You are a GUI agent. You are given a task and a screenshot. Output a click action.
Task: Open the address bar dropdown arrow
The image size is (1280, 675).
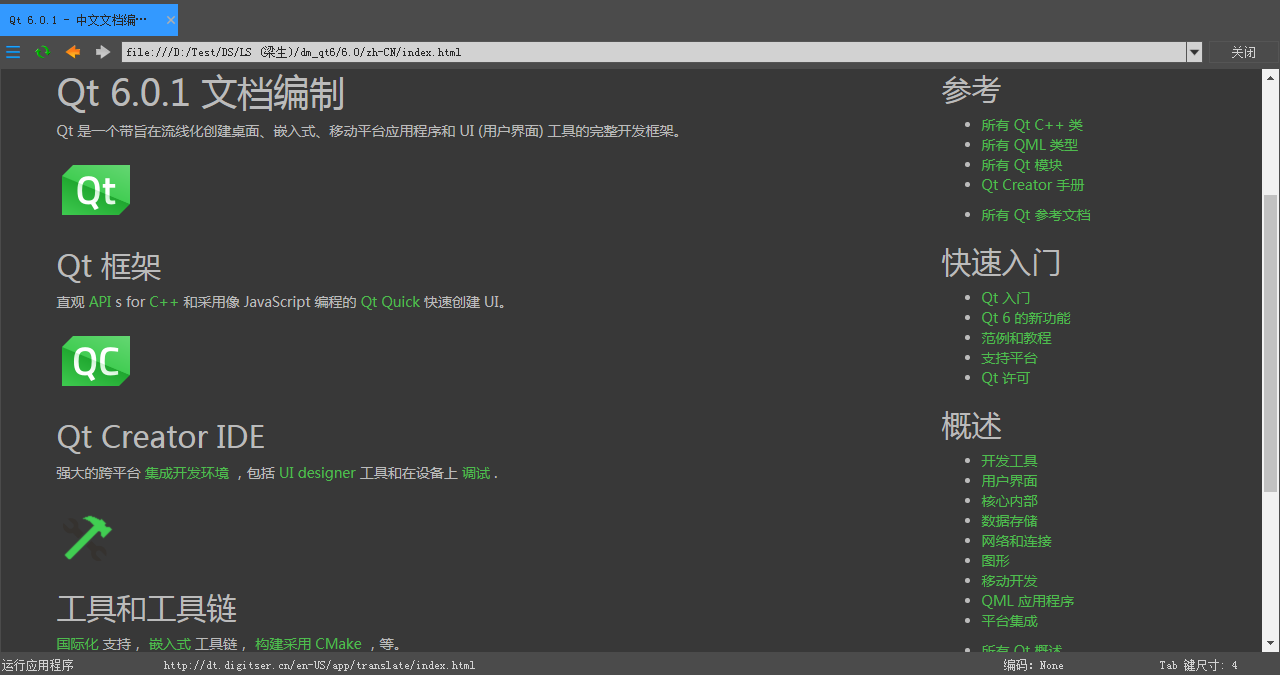1194,52
